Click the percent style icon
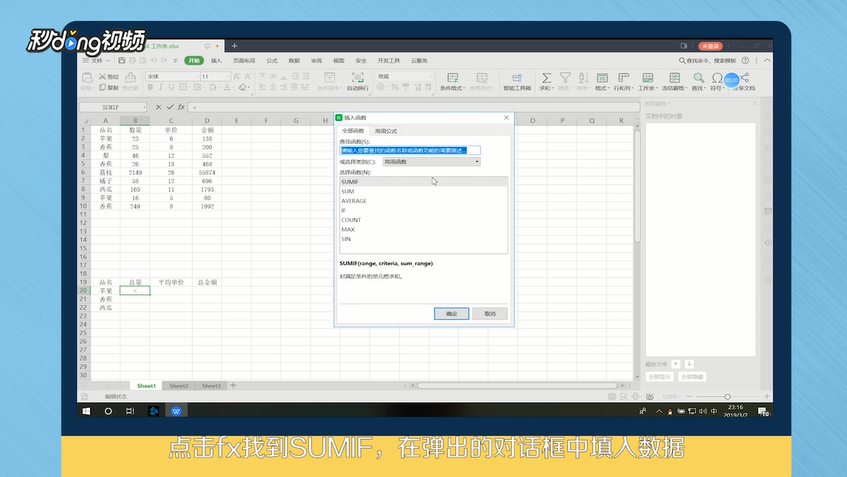The image size is (847, 477). coord(395,87)
